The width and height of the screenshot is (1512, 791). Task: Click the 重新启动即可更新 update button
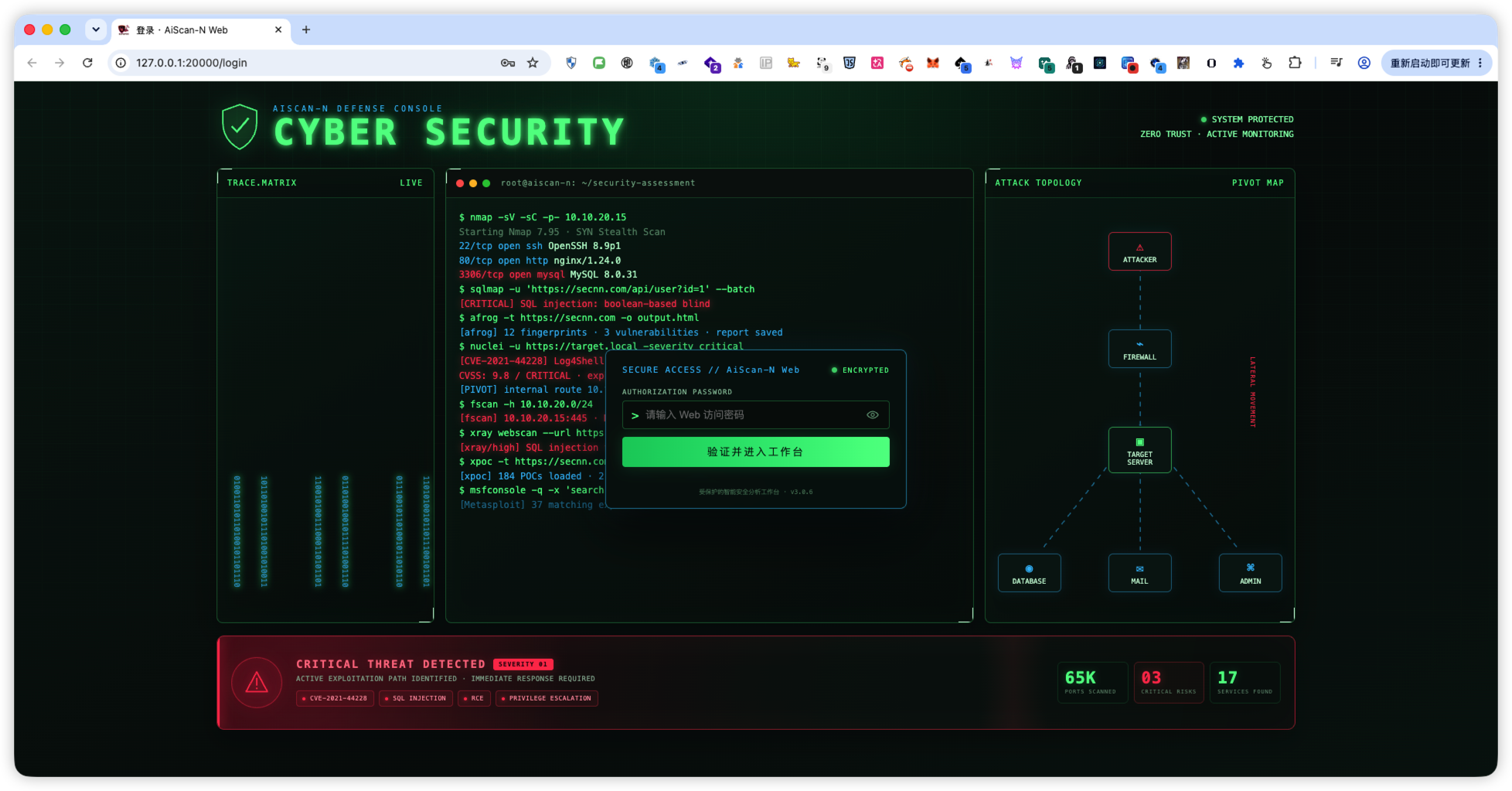click(x=1429, y=63)
